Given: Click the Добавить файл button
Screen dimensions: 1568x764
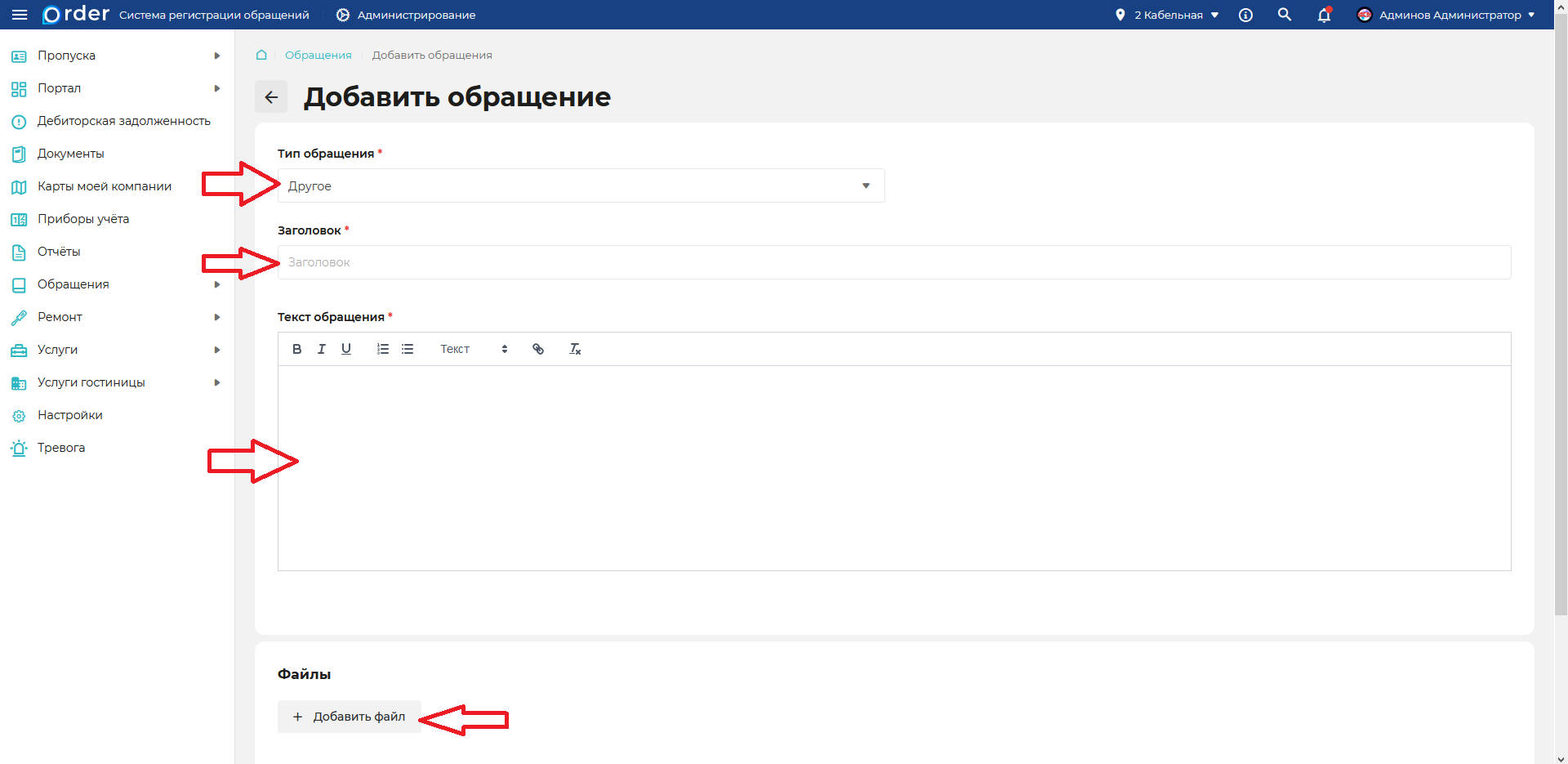Looking at the screenshot, I should [349, 717].
